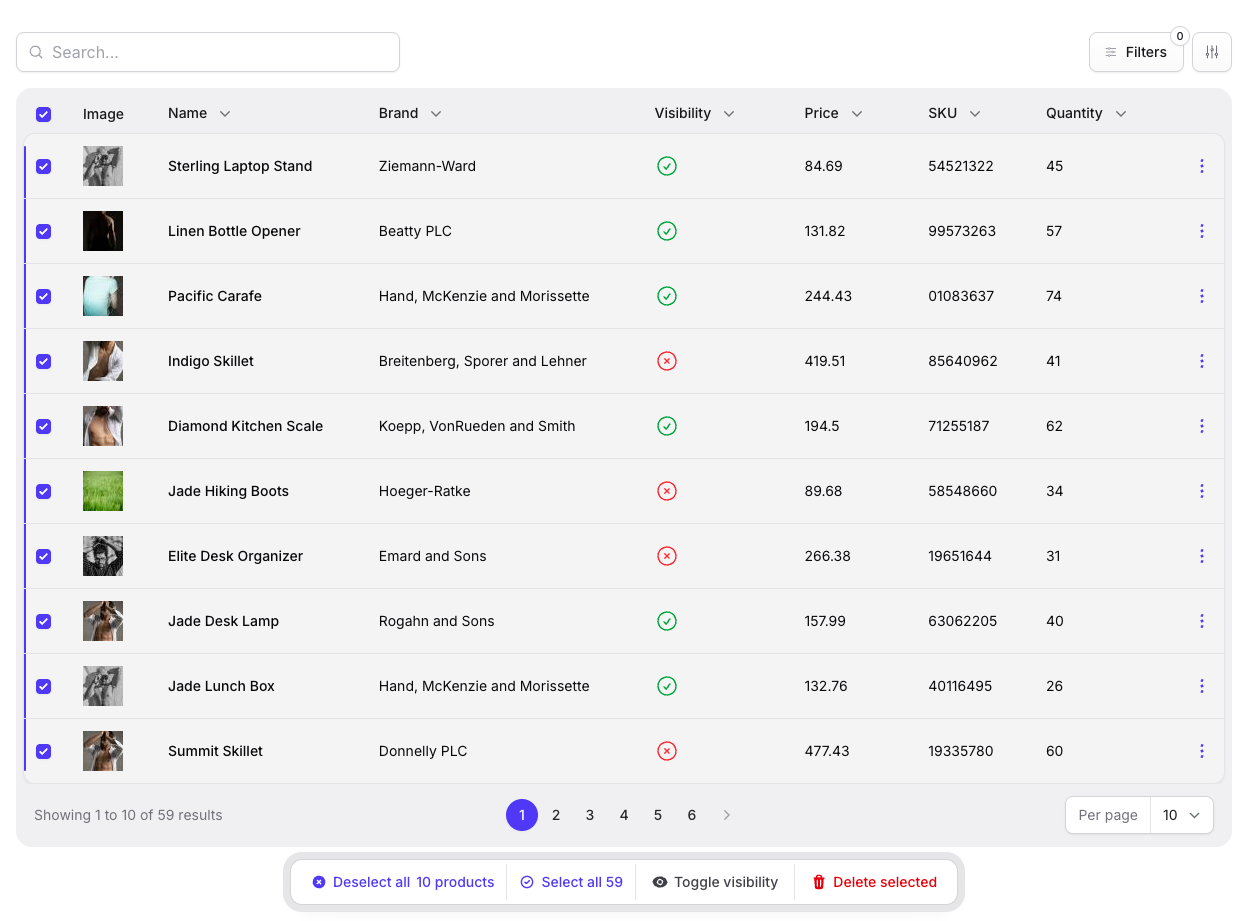
Task: Open row actions menu for Indigo Skillet
Action: pyautogui.click(x=1201, y=361)
